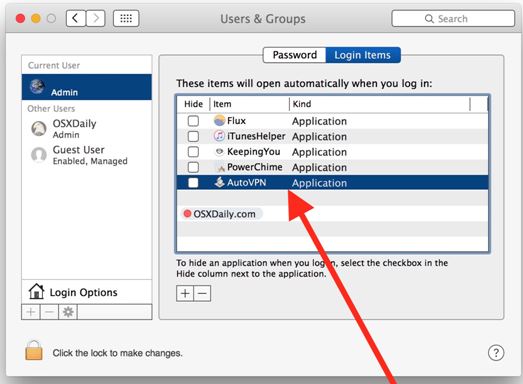
Task: Click the Flux app icon
Action: point(219,120)
